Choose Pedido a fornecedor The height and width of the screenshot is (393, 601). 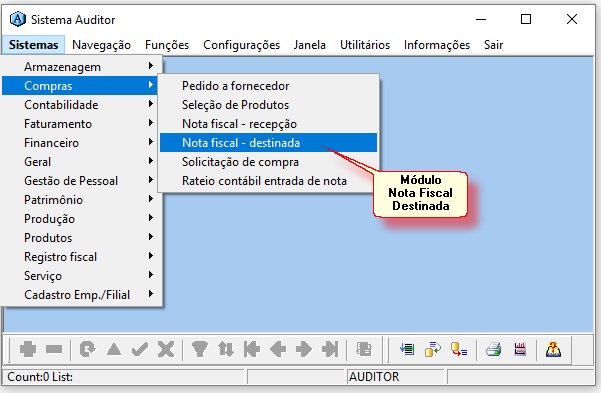[268, 86]
